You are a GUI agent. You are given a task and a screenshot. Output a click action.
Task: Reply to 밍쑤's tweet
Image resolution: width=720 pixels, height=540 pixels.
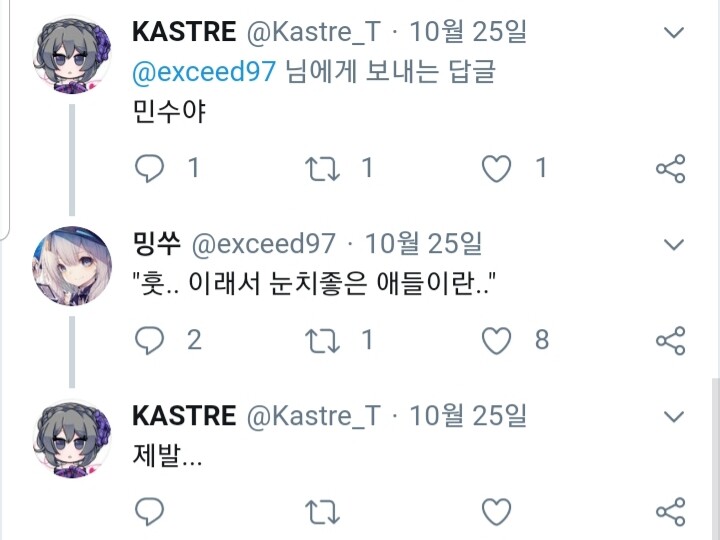click(149, 340)
